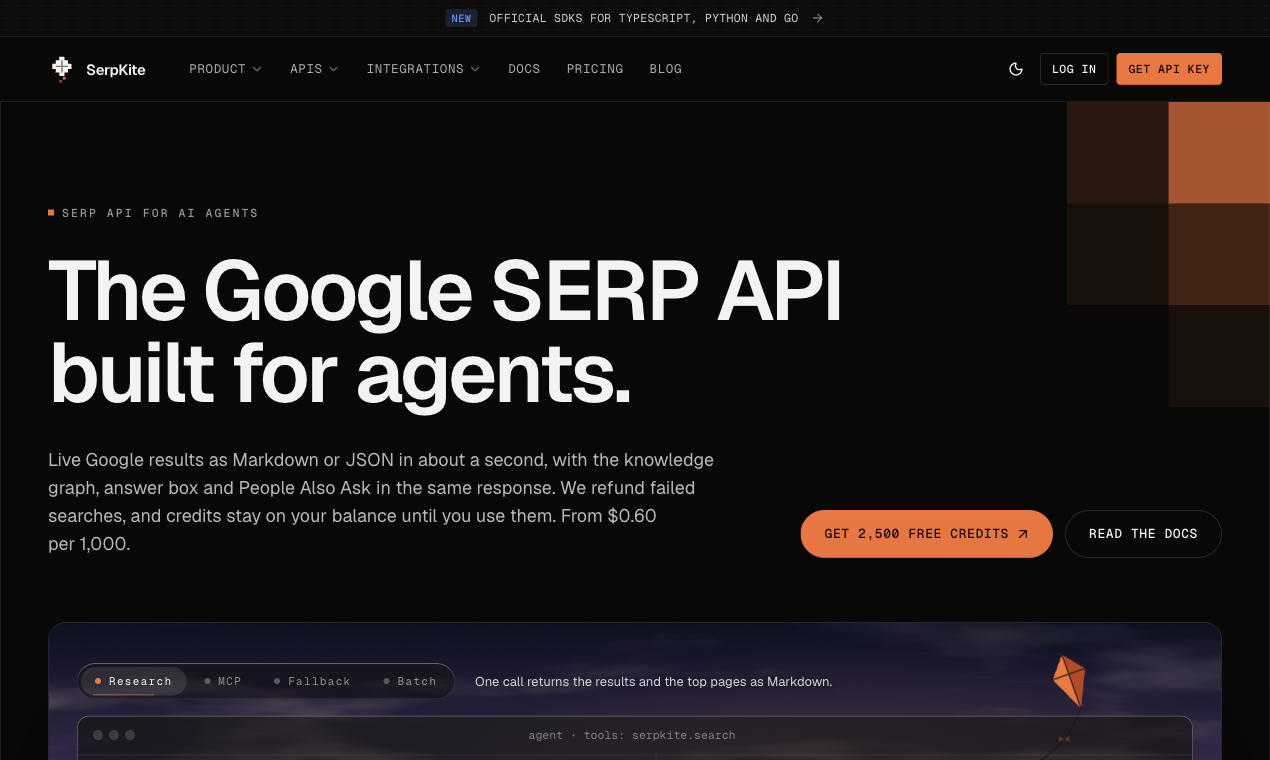Select the Fallback tab
1270x760 pixels.
312,681
